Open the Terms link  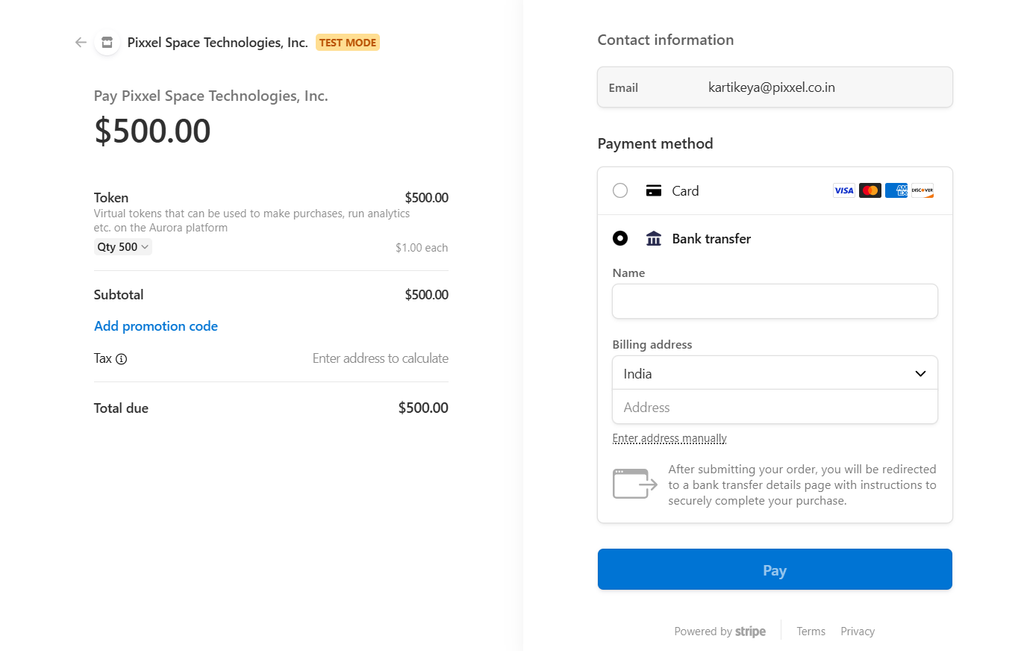(811, 631)
